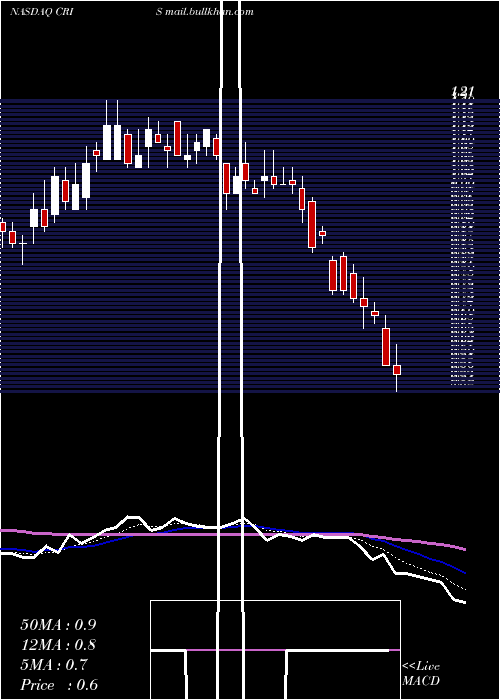500x700 pixels.
Task: Click the NASDAQ CRI ticker label
Action: [x=42, y=12]
